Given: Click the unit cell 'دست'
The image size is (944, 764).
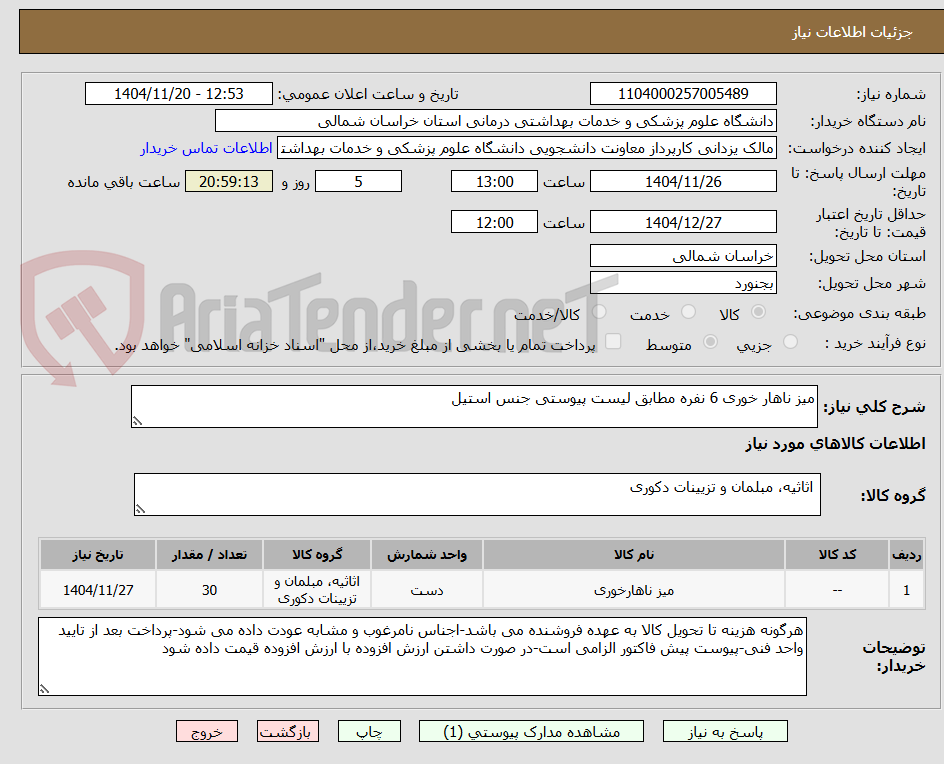Looking at the screenshot, I should tap(427, 590).
